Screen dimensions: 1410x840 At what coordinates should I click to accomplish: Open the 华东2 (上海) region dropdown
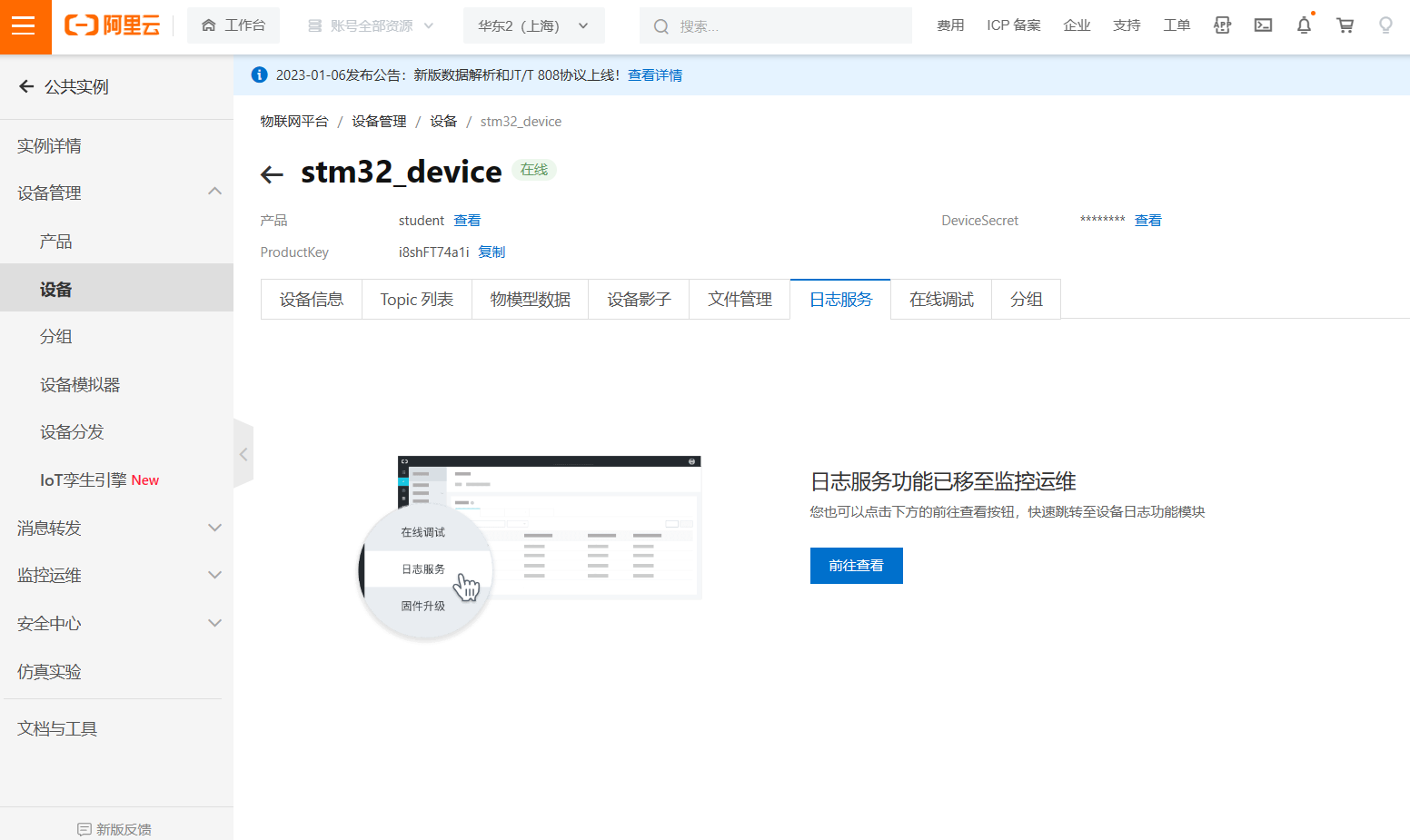(x=533, y=25)
